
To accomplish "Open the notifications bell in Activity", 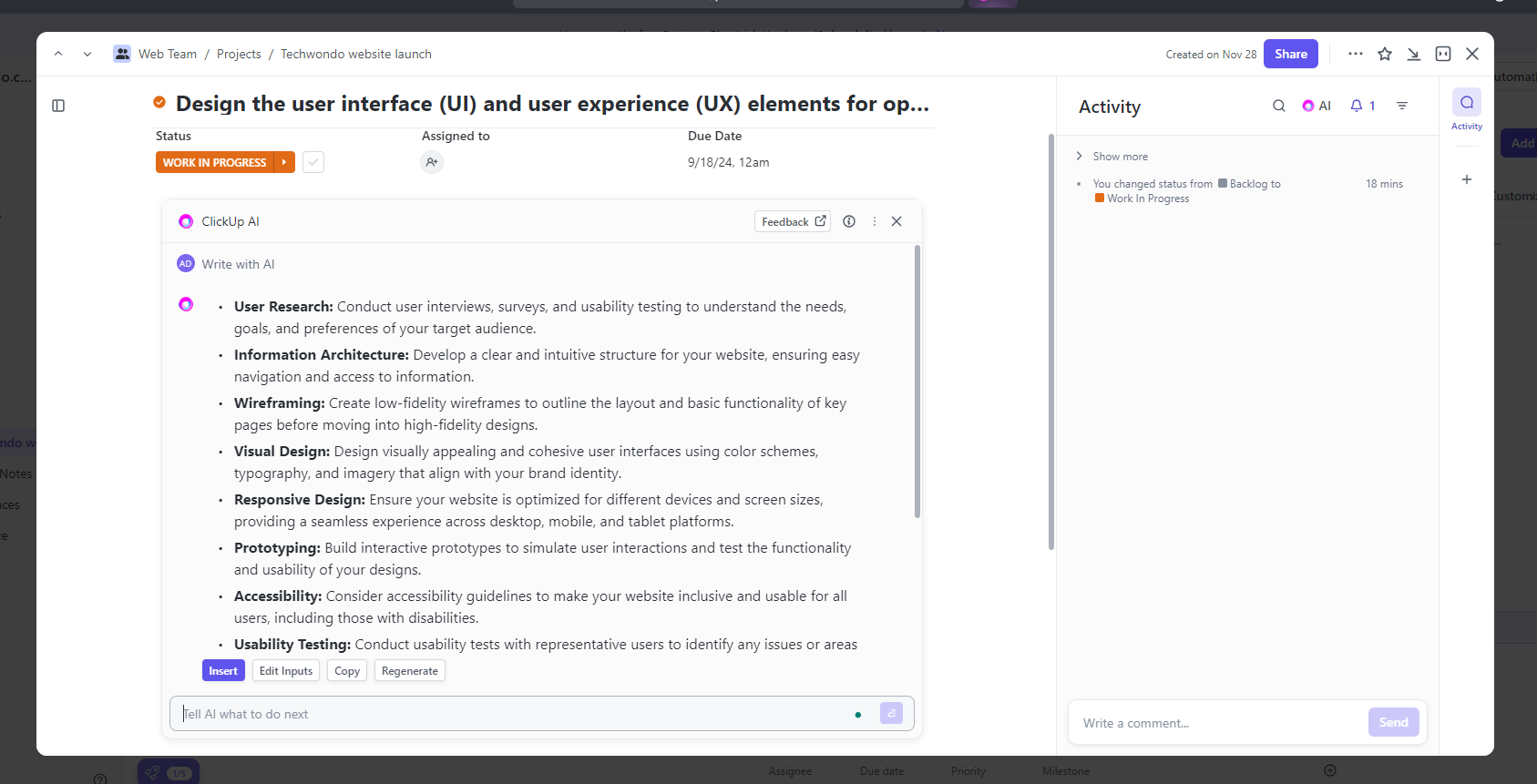I will click(x=1362, y=106).
